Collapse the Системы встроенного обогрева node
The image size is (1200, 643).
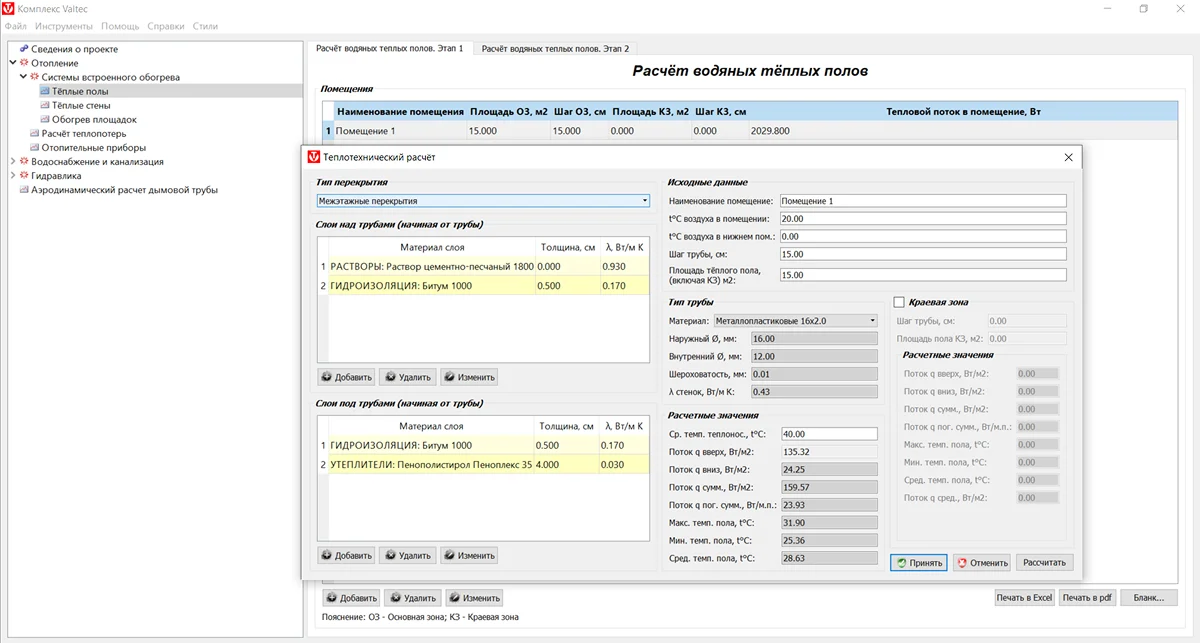tap(23, 77)
